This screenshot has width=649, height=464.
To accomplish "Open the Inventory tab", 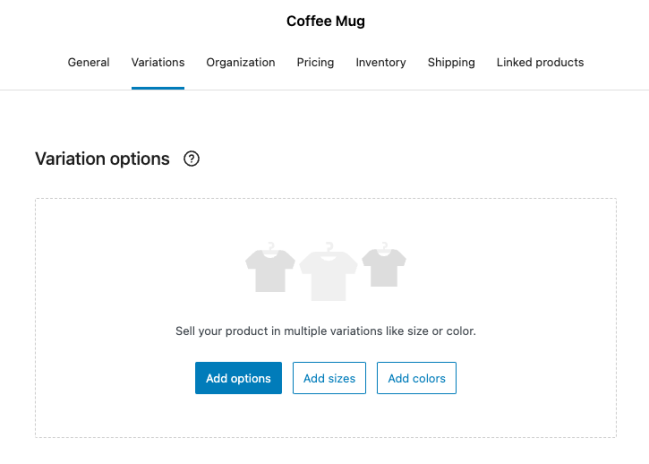I will pos(380,62).
